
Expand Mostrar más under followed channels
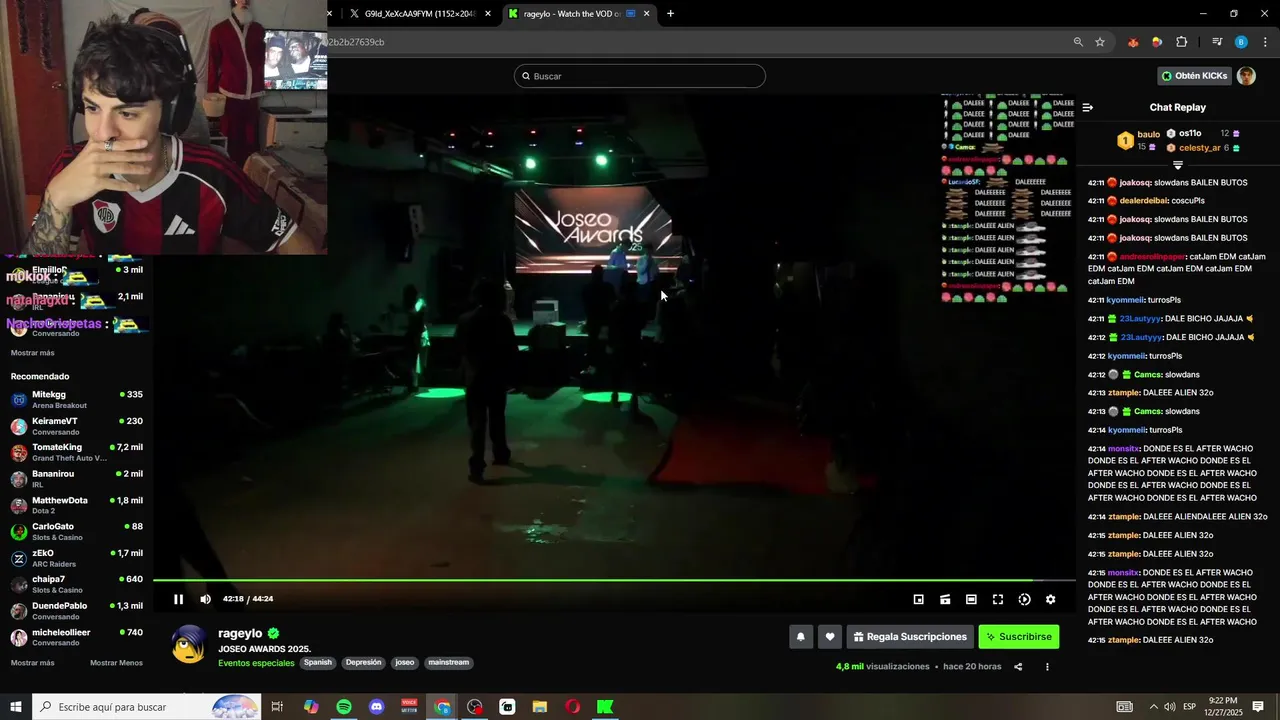33,353
